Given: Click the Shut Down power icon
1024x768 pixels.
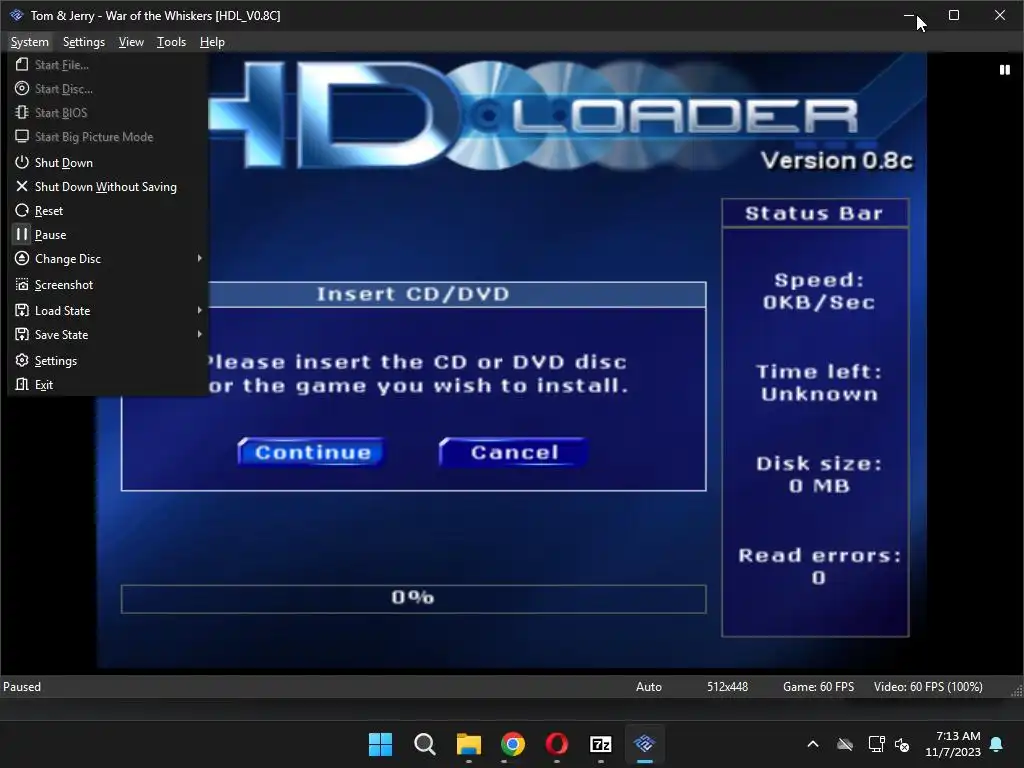Looking at the screenshot, I should (22, 162).
